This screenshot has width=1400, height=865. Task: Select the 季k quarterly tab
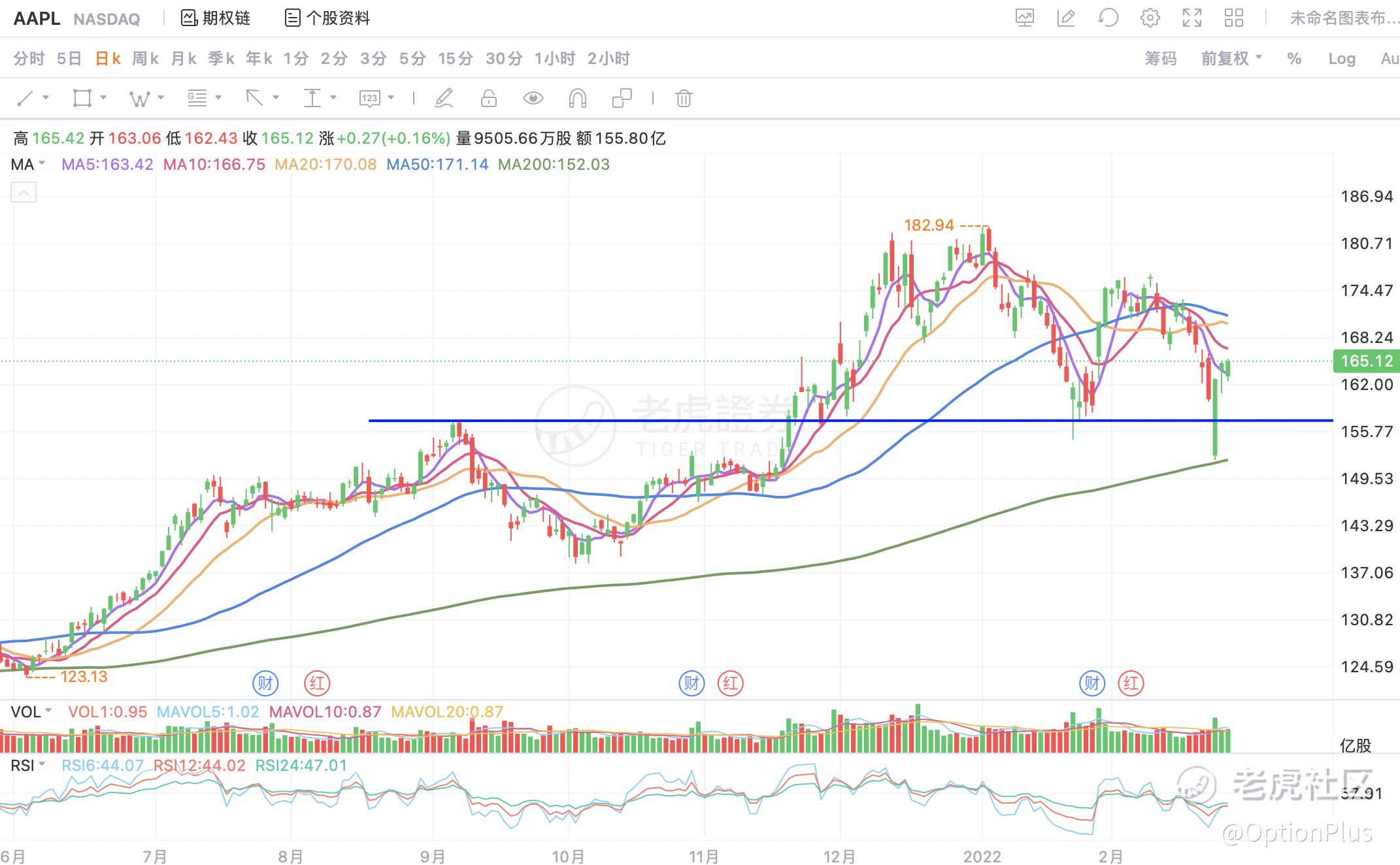pyautogui.click(x=222, y=59)
